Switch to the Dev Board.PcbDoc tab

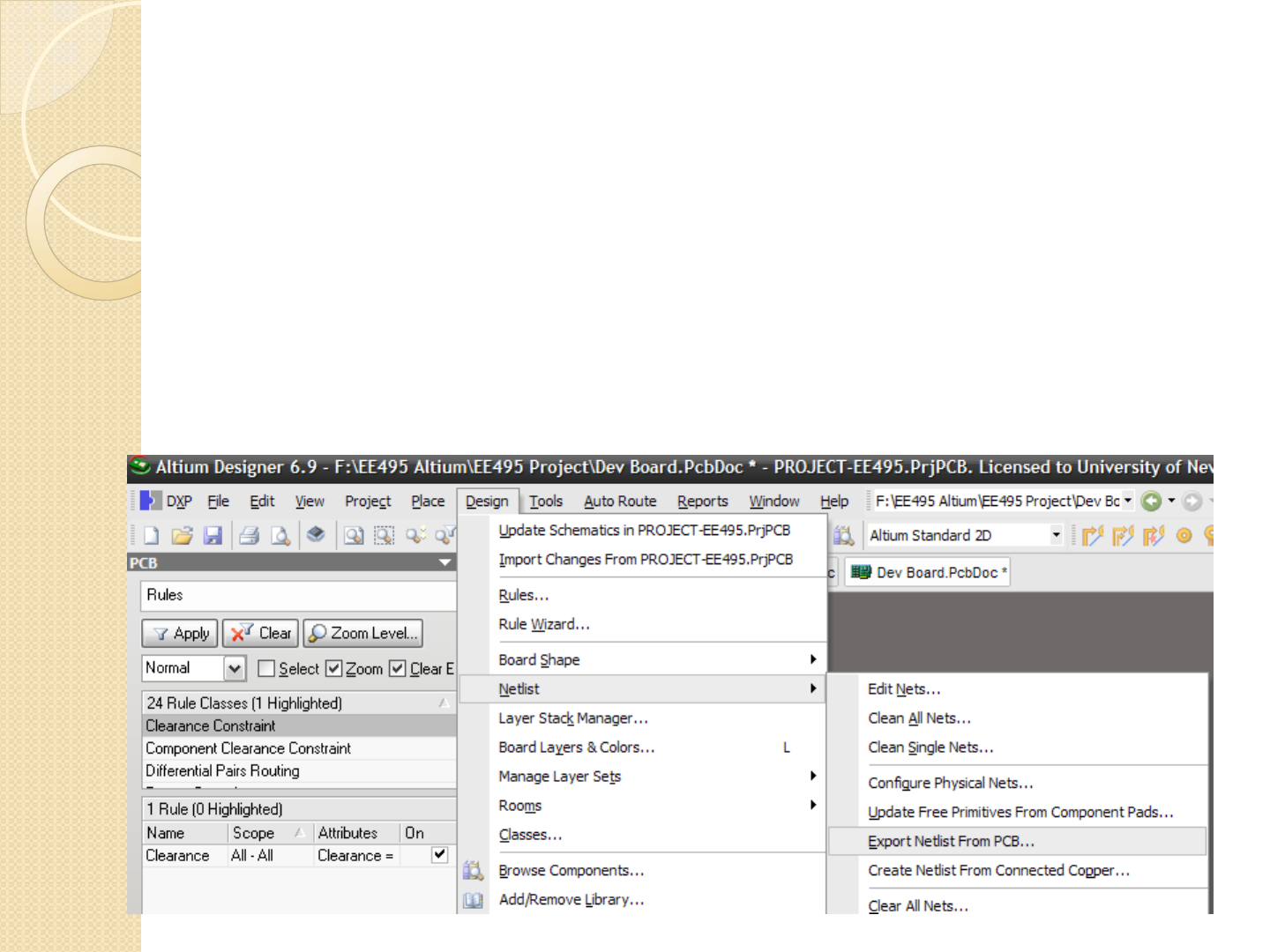click(928, 572)
